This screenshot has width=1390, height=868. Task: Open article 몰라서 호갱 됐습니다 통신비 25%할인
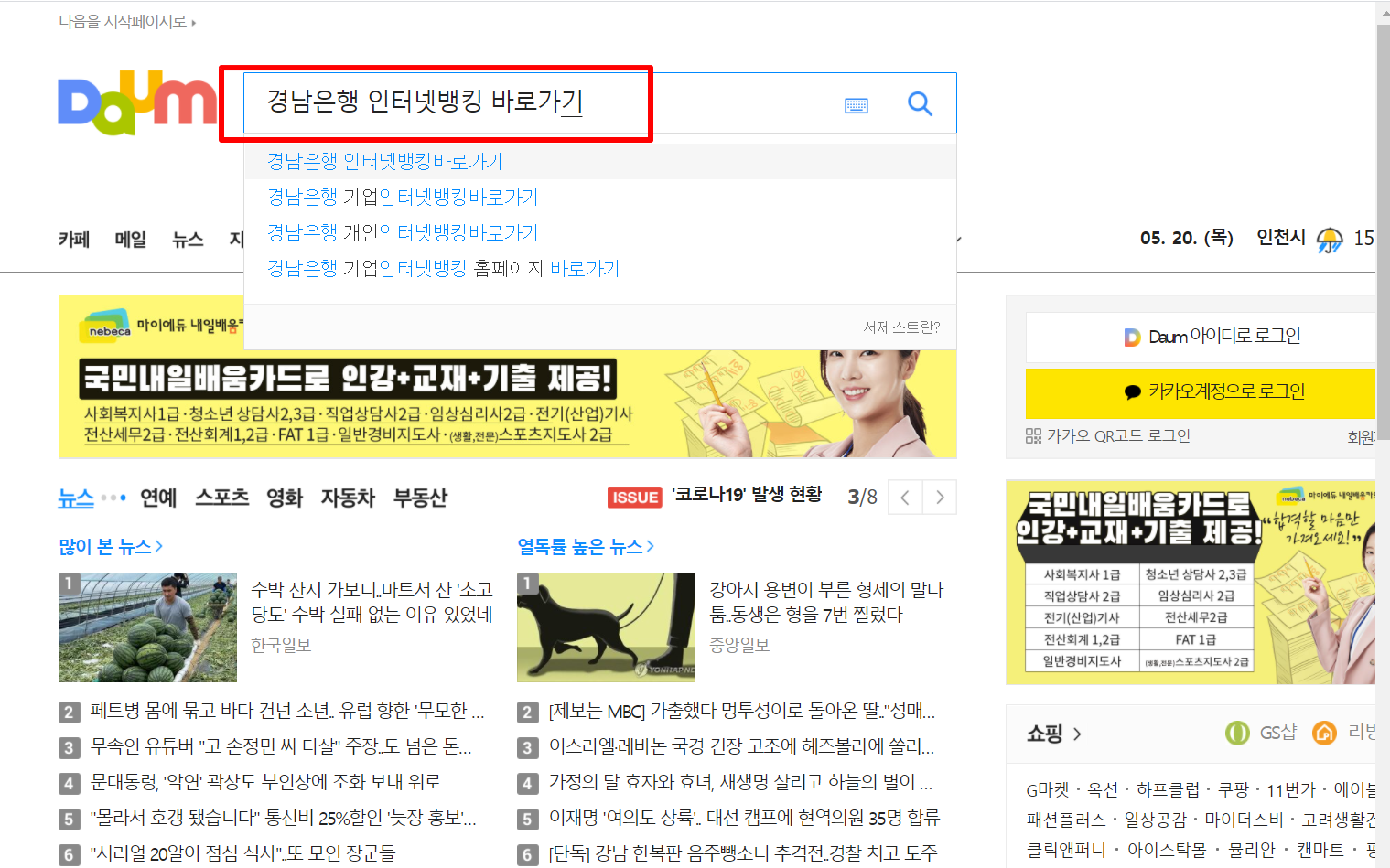pyautogui.click(x=283, y=818)
